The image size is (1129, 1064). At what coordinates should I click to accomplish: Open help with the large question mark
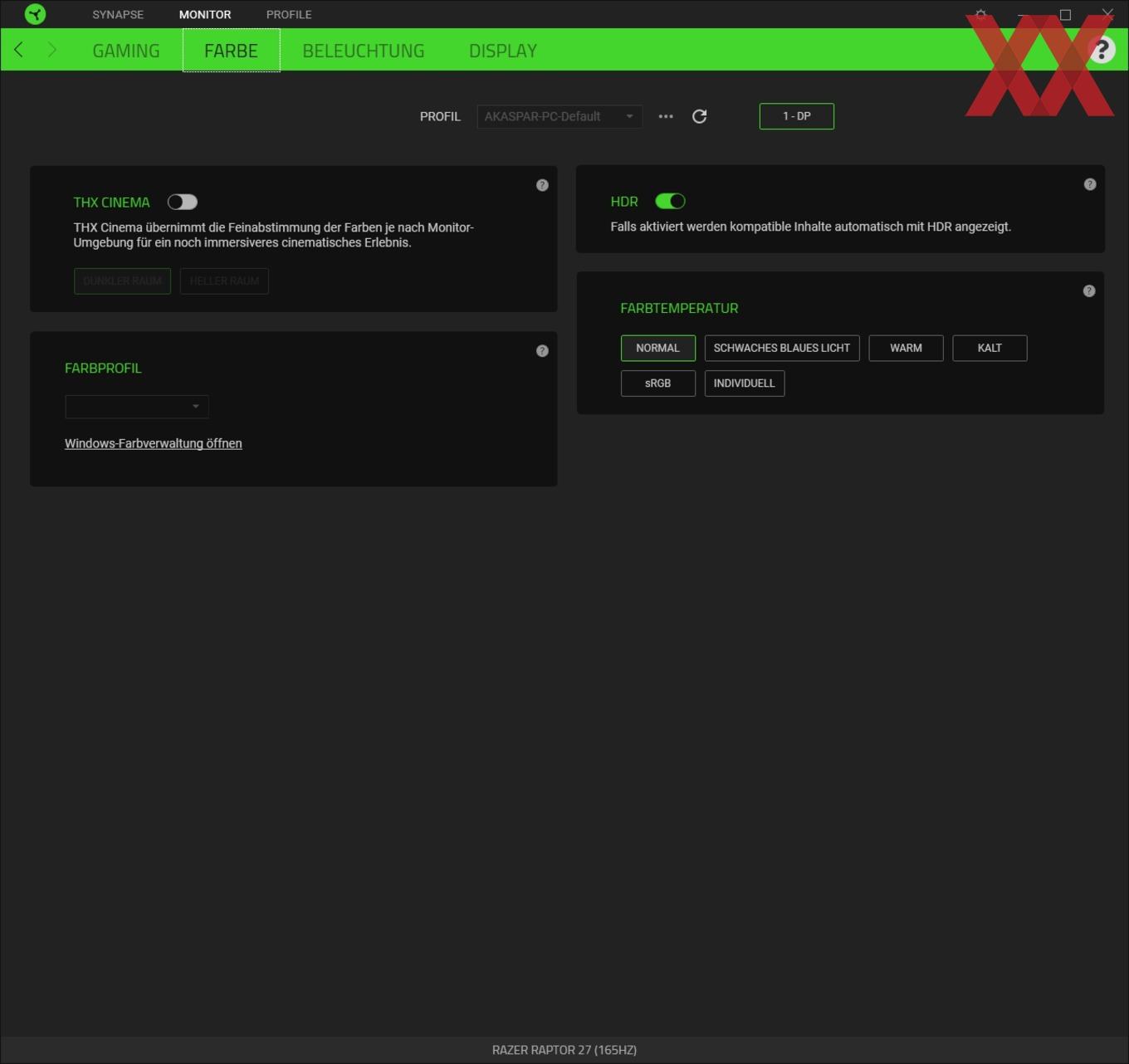1102,50
